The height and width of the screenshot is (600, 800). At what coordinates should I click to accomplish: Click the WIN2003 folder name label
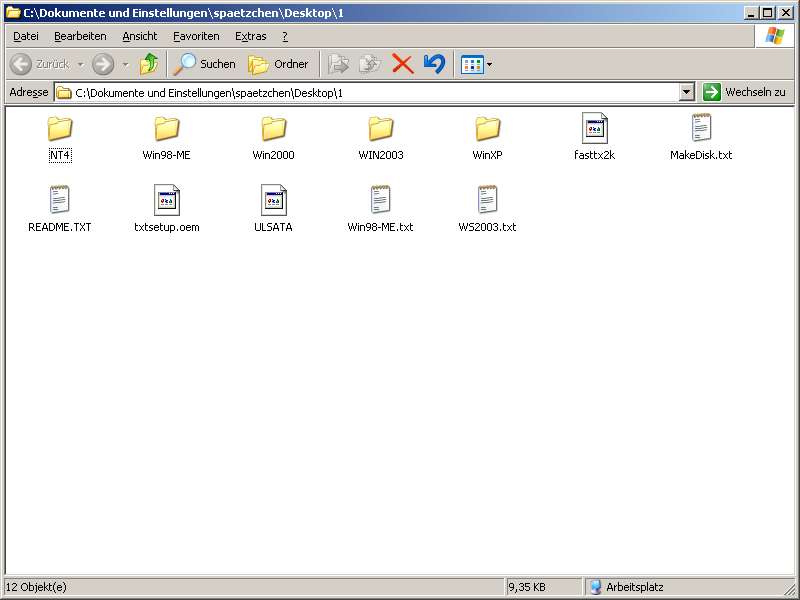click(381, 155)
